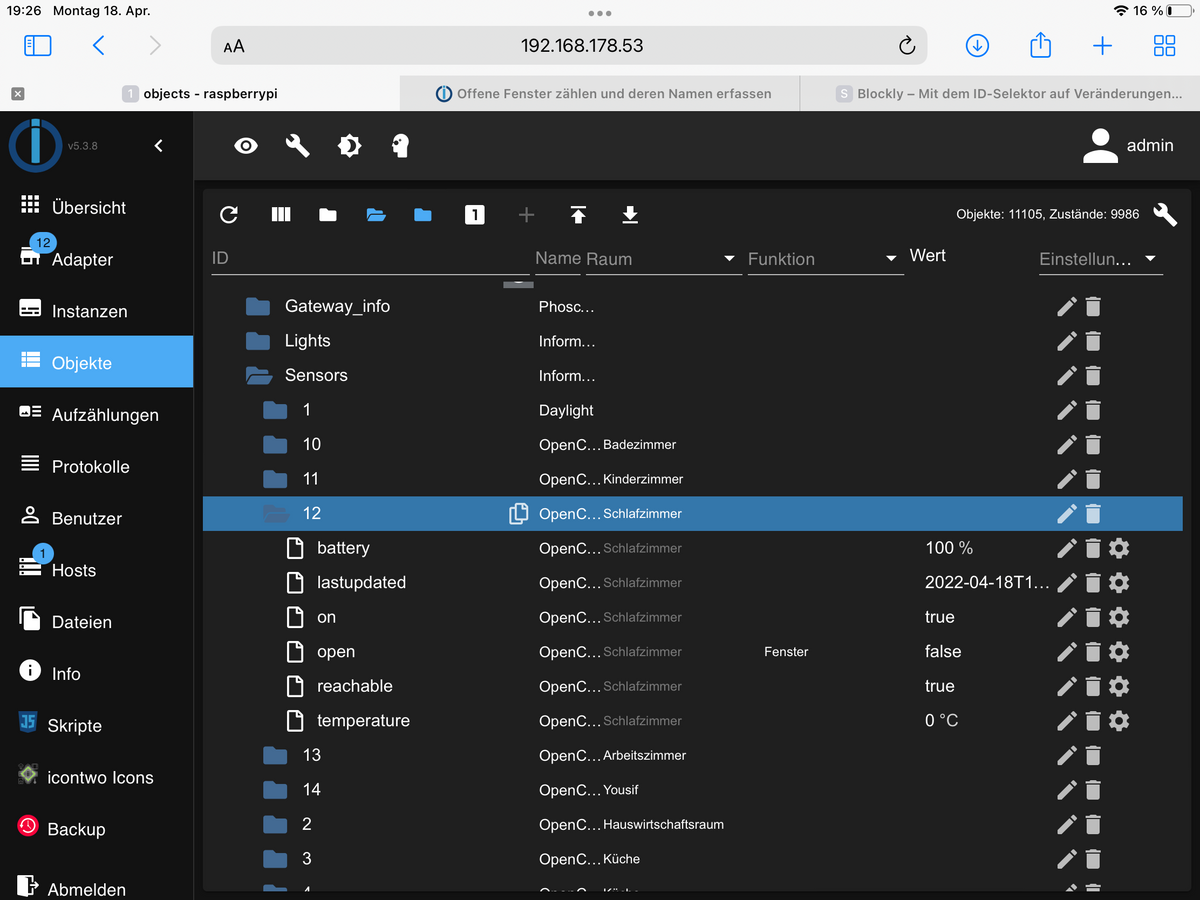Open Protokolle in the sidebar
Viewport: 1200px width, 900px height.
tap(96, 466)
